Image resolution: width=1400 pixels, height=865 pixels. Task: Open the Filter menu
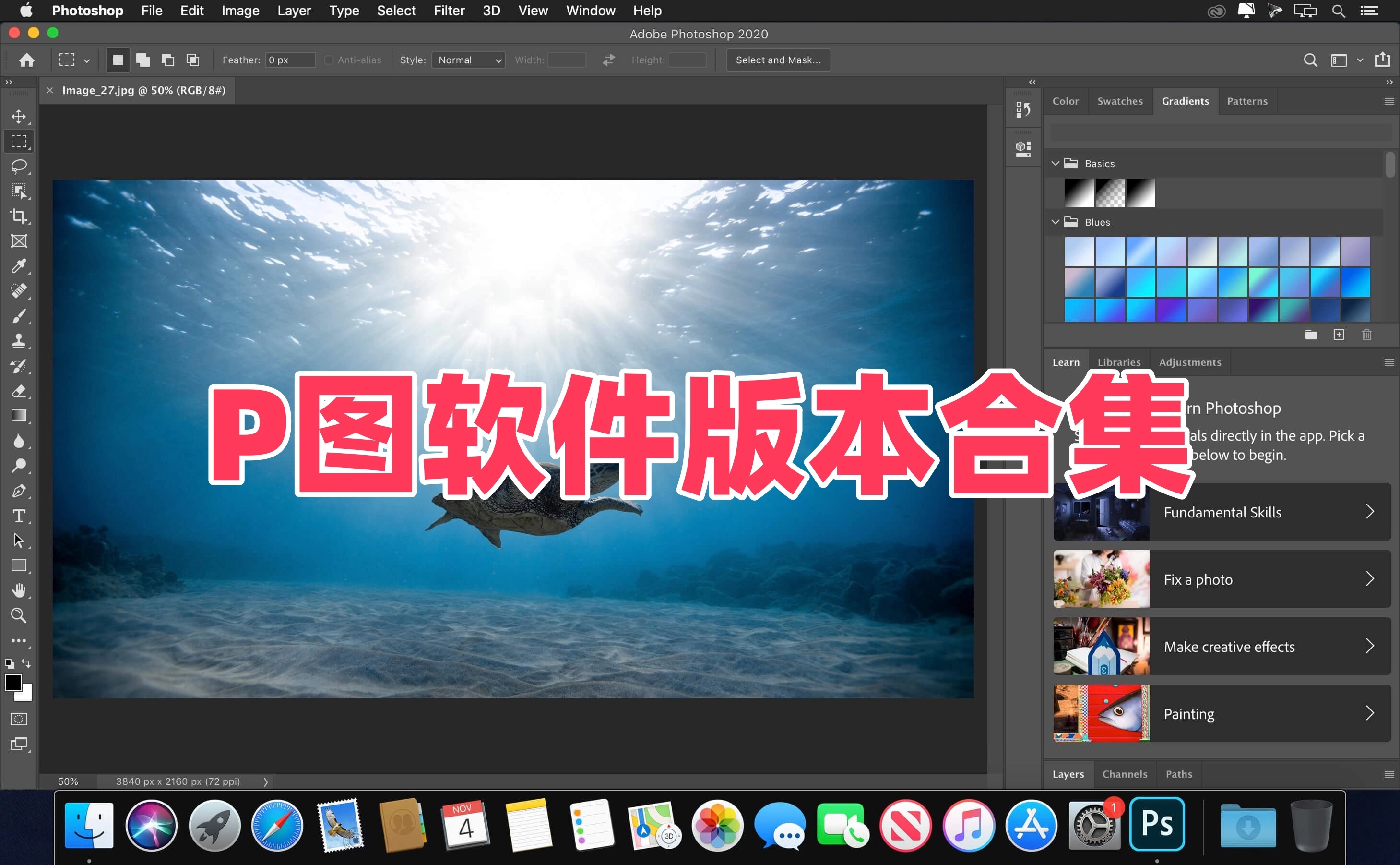coord(449,11)
